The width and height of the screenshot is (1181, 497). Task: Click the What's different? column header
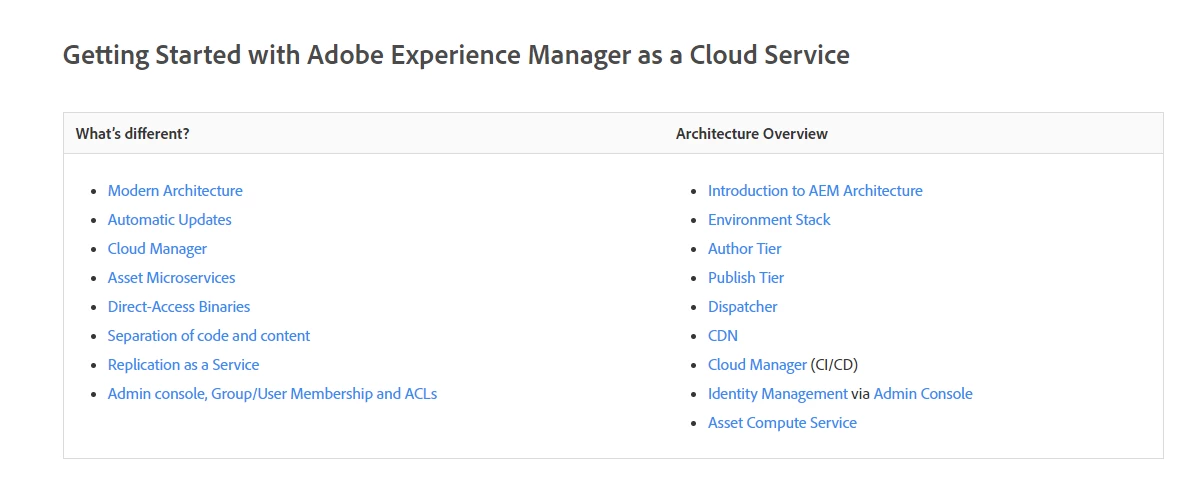132,134
